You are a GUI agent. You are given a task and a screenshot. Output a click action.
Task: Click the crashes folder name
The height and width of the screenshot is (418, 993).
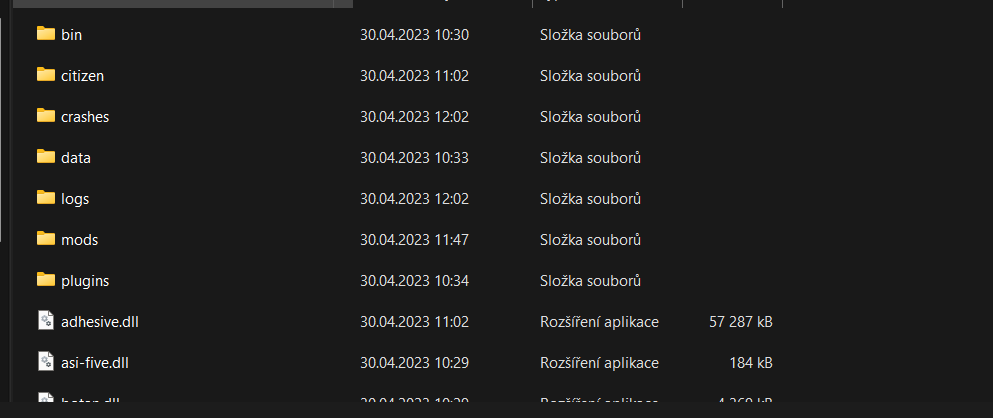[x=85, y=117]
